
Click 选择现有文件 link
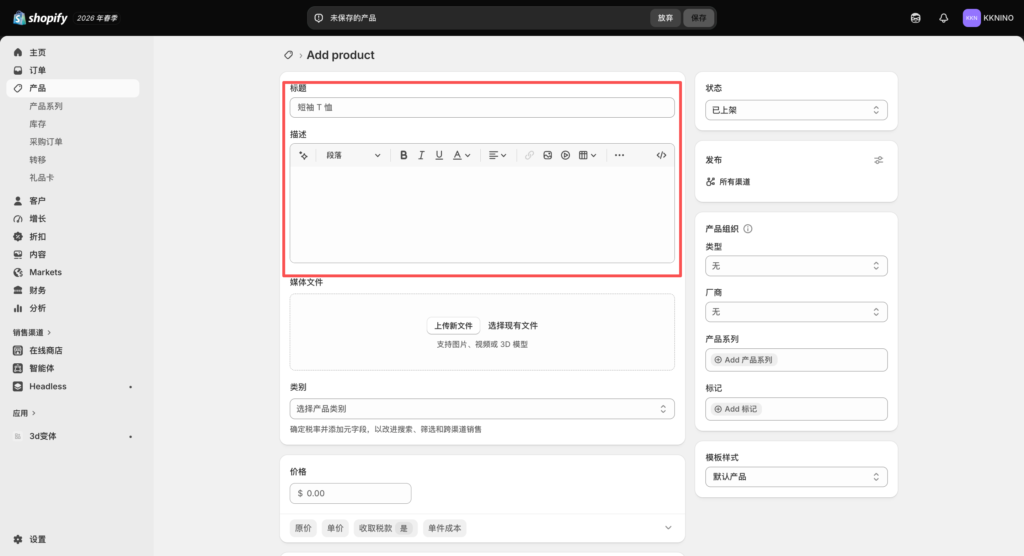click(x=513, y=325)
